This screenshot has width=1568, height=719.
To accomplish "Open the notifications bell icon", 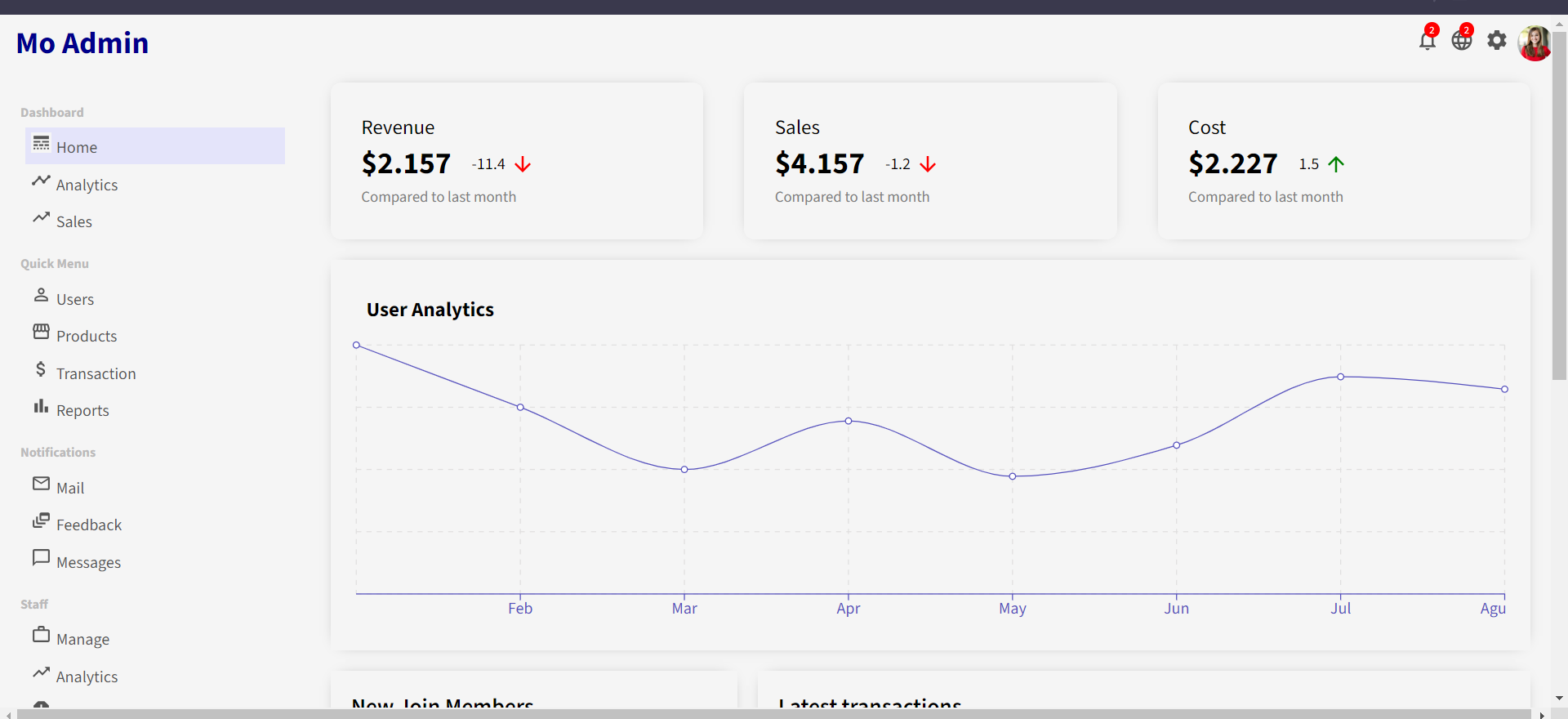I will tap(1427, 41).
